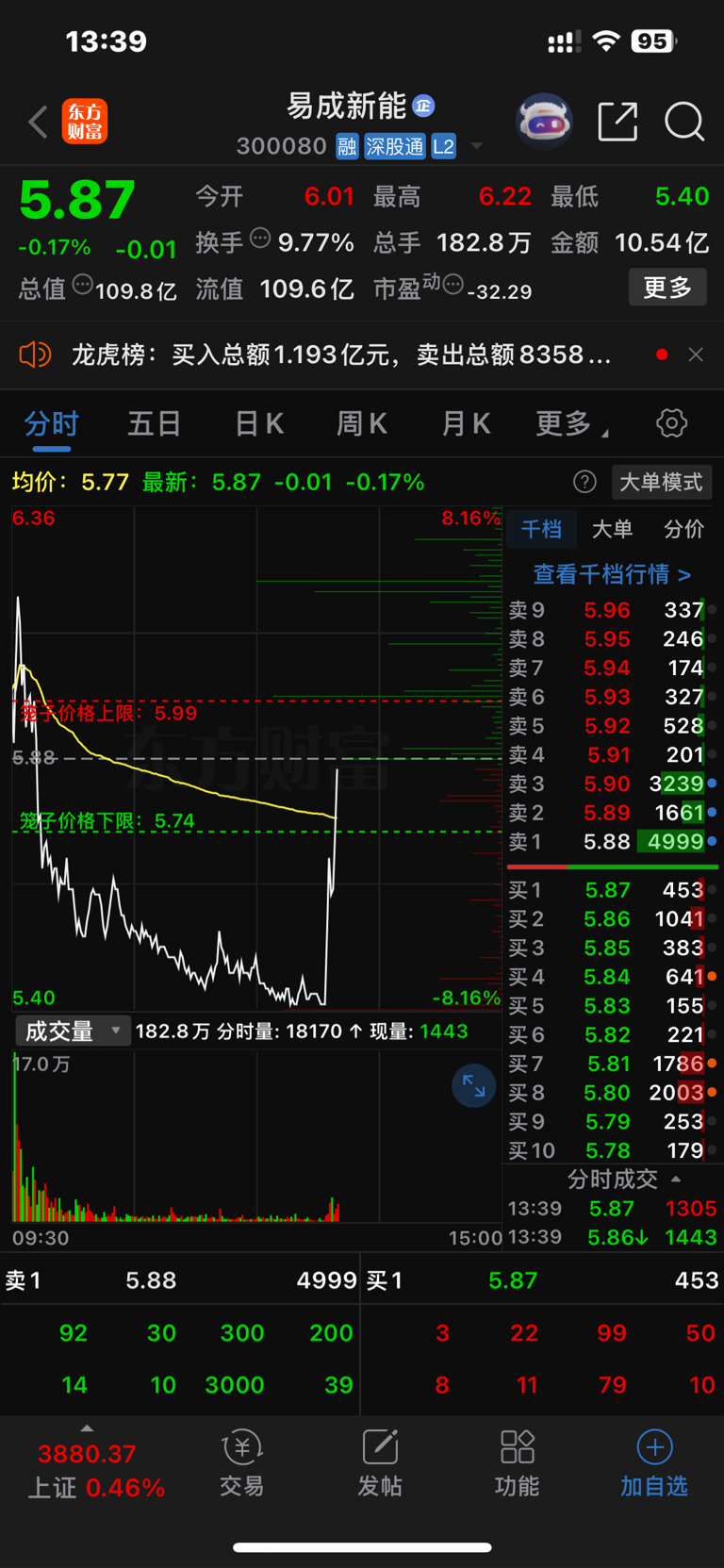Screen dimensions: 724x1568
Task: Tap the 3000 sell order entry
Action: point(235,1385)
